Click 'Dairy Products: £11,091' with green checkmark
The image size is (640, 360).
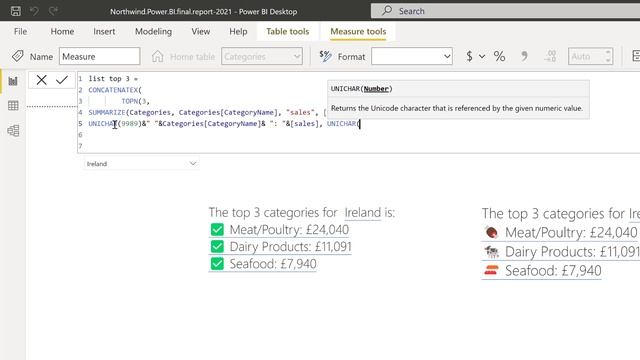[290, 247]
